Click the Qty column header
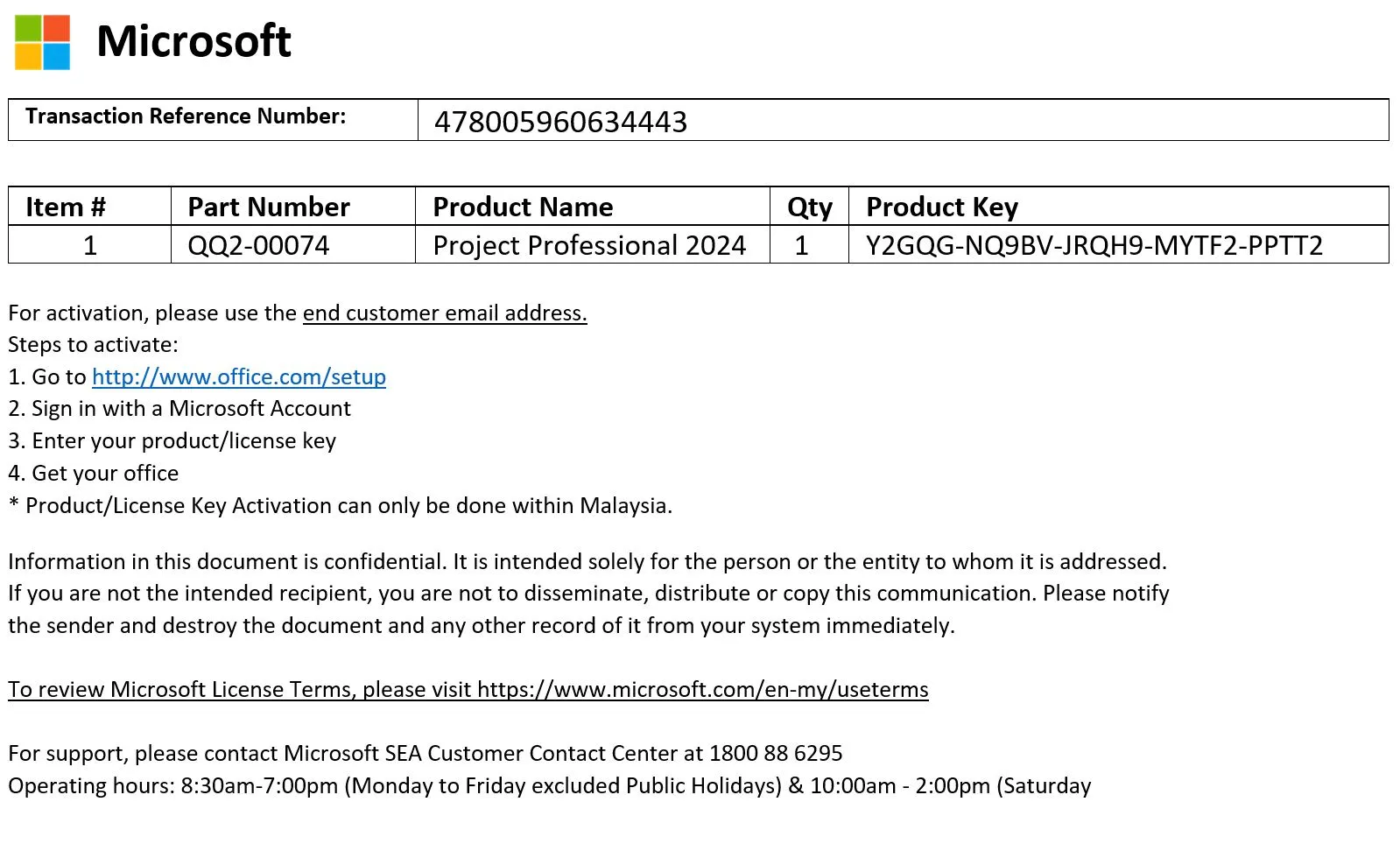Viewport: 1400px width, 844px height. point(809,207)
